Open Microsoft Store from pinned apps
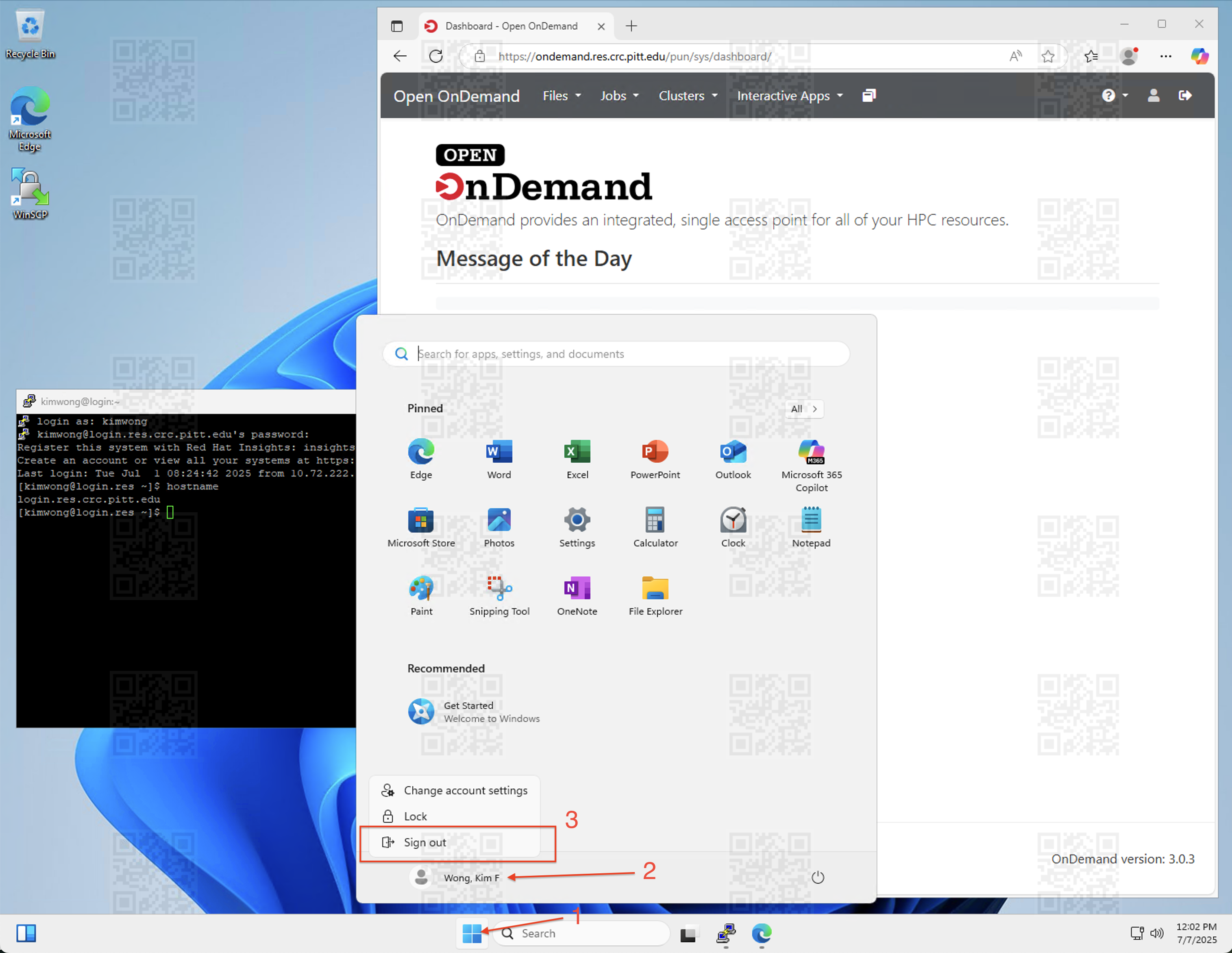Screen dimensions: 1232x953 [x=421, y=527]
